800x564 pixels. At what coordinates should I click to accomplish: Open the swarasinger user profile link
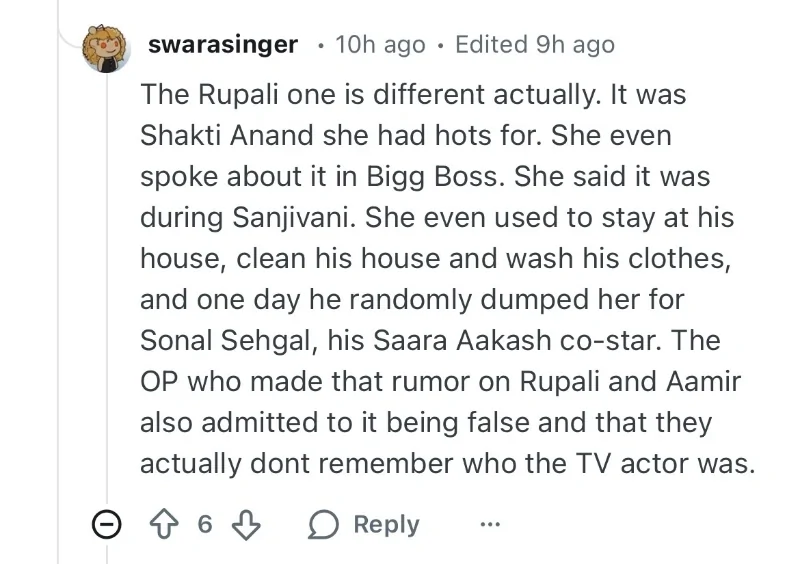pos(222,45)
